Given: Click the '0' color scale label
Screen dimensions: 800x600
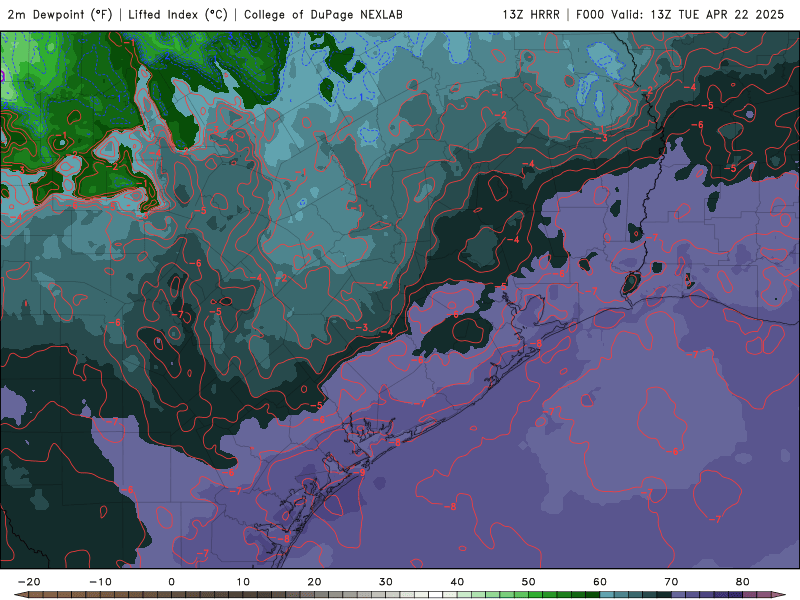Looking at the screenshot, I should click(x=171, y=582).
